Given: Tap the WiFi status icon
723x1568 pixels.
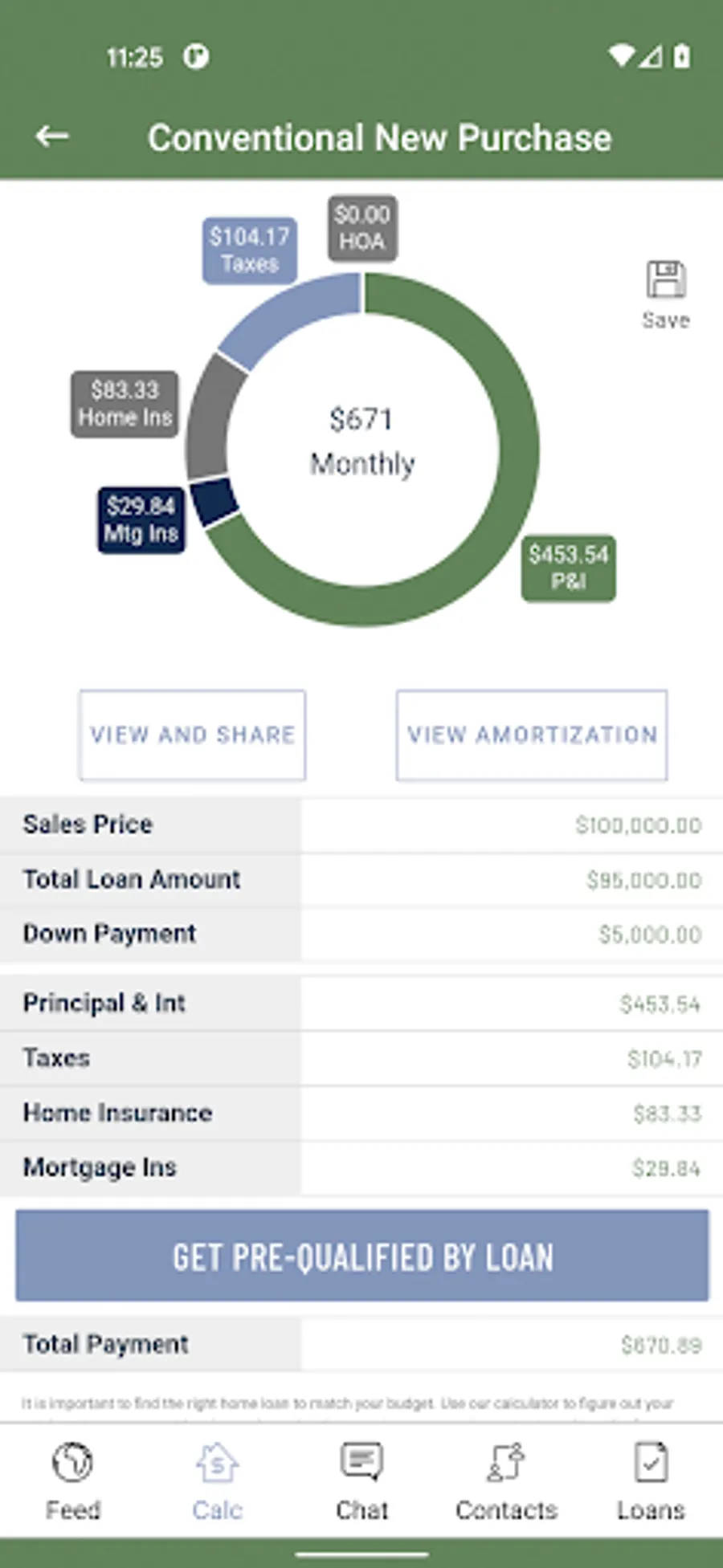Looking at the screenshot, I should (620, 55).
